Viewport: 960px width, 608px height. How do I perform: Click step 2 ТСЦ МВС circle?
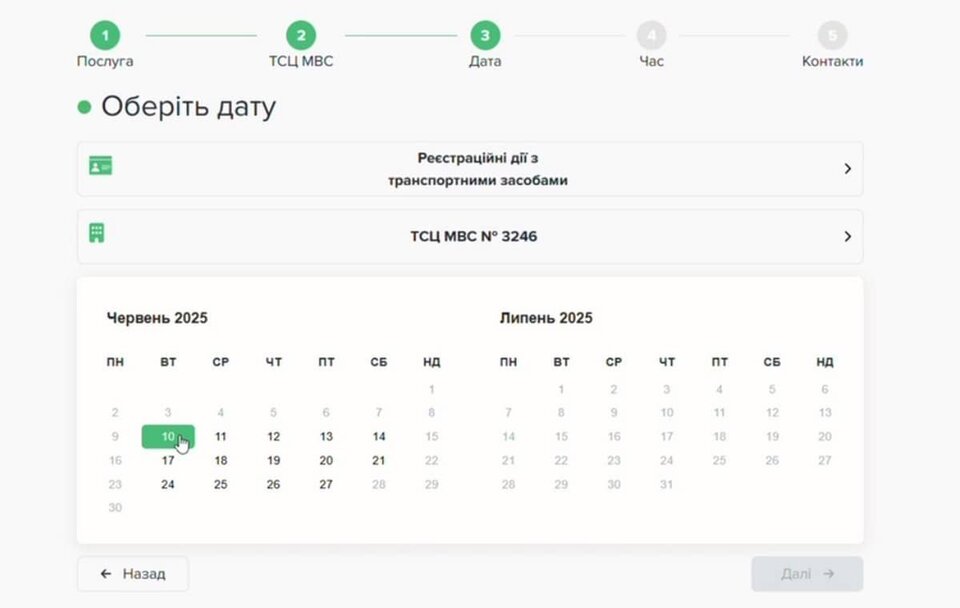[x=300, y=36]
